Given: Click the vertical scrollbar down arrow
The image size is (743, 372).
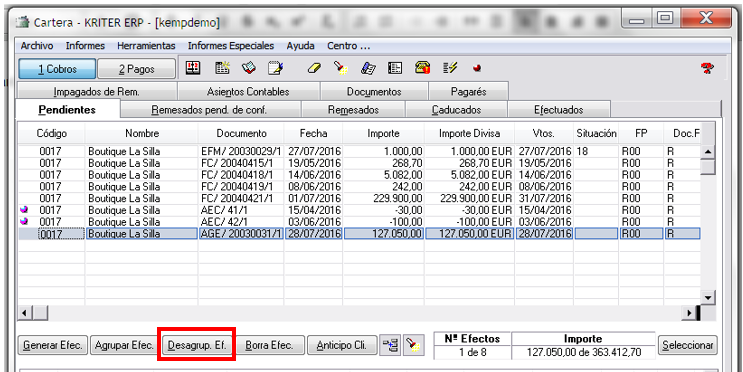Looking at the screenshot, I should pos(708,298).
